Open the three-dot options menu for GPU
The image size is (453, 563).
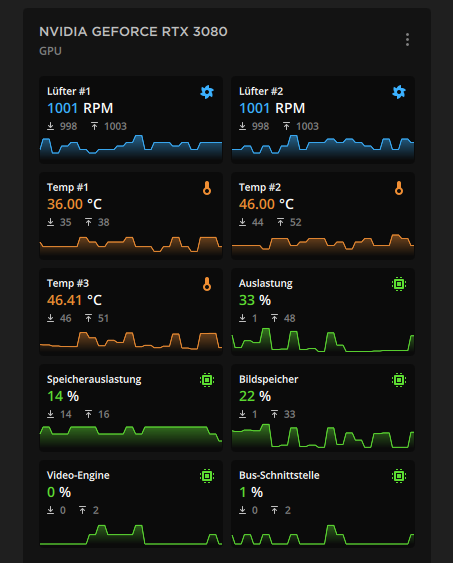tap(407, 39)
